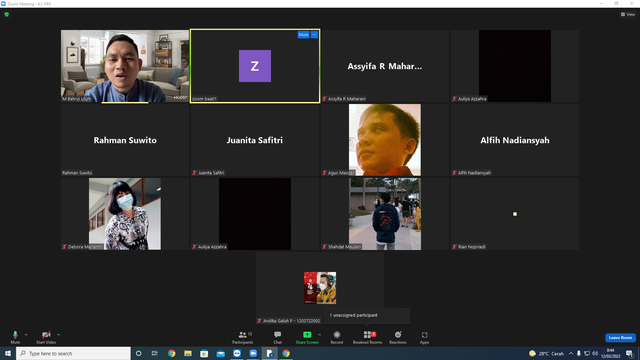Expand the audio options arrow beside Mute
The width and height of the screenshot is (640, 360).
point(26,335)
